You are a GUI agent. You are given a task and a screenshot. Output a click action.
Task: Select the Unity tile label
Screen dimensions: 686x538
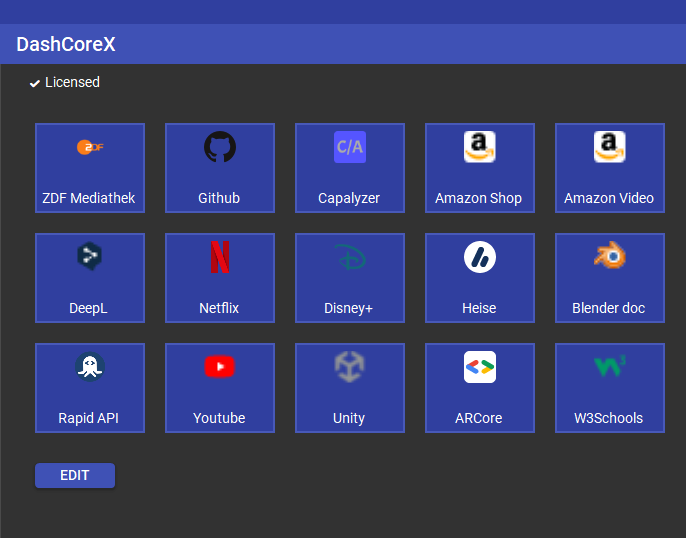pyautogui.click(x=349, y=418)
